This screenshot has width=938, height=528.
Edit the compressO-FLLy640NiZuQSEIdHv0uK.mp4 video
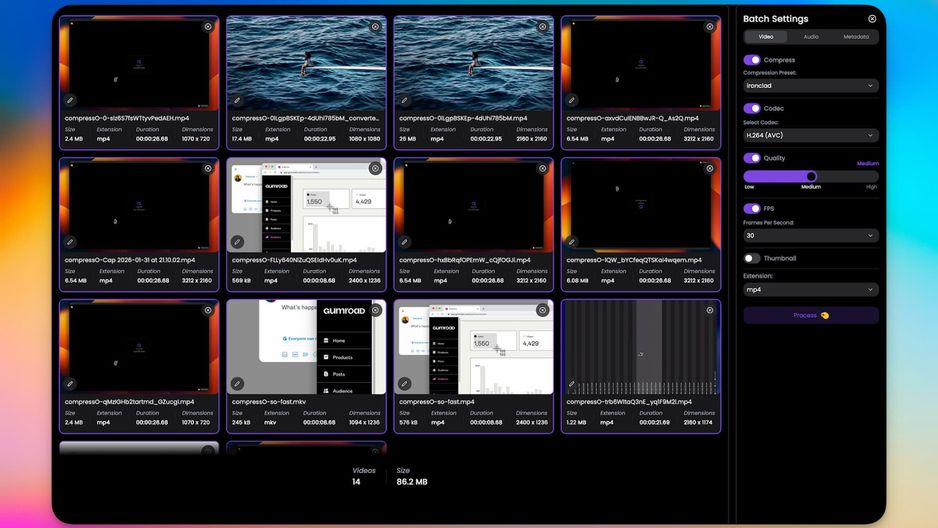coord(237,242)
